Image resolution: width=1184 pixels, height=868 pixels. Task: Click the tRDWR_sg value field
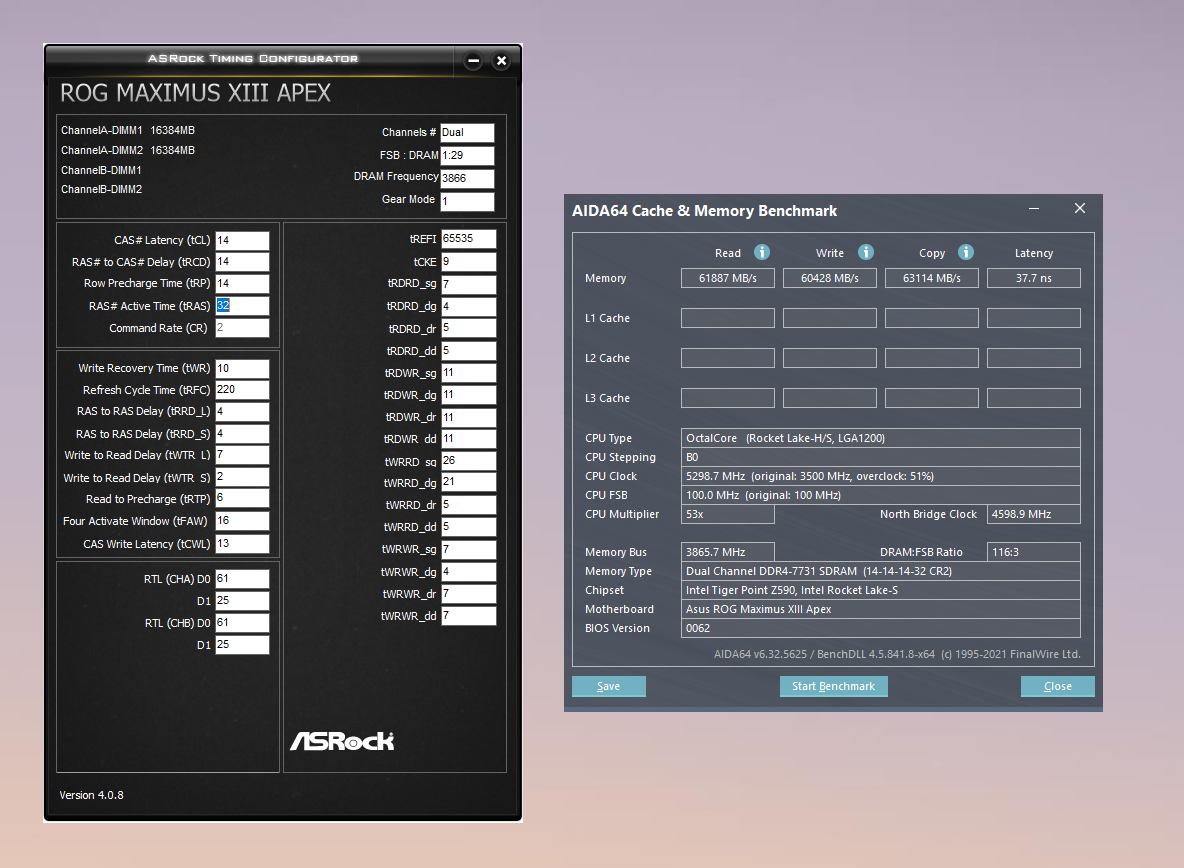(469, 373)
